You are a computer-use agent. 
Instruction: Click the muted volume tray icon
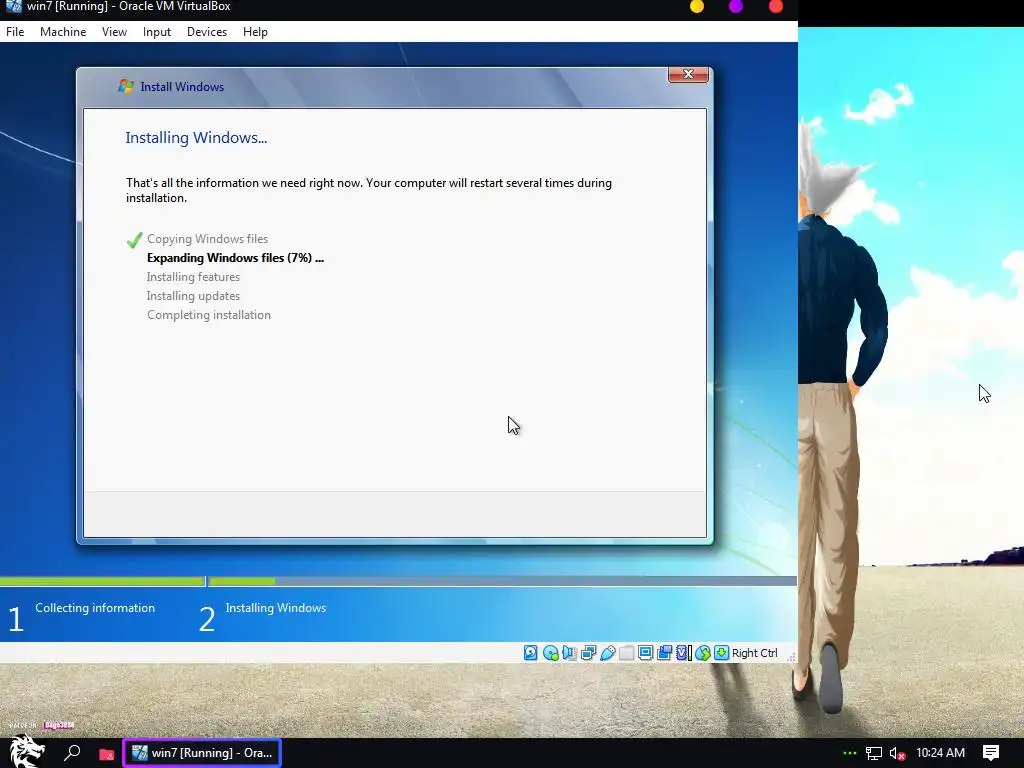coord(898,754)
